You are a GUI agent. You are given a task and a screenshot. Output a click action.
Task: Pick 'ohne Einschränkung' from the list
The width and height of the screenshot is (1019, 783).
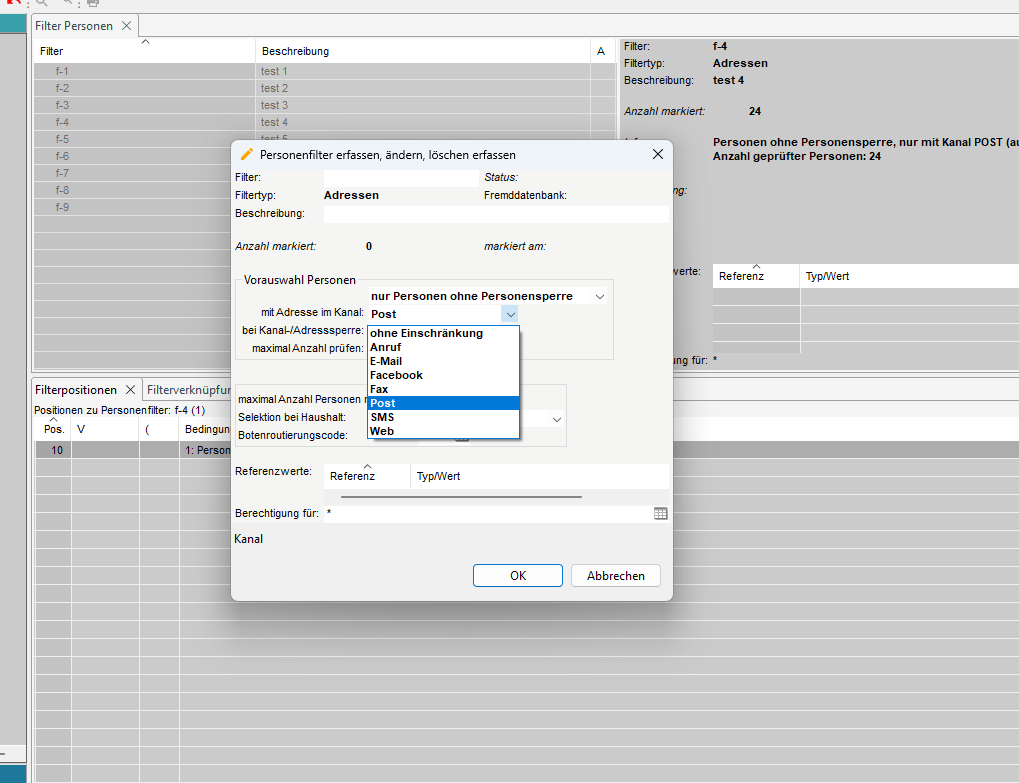point(426,333)
